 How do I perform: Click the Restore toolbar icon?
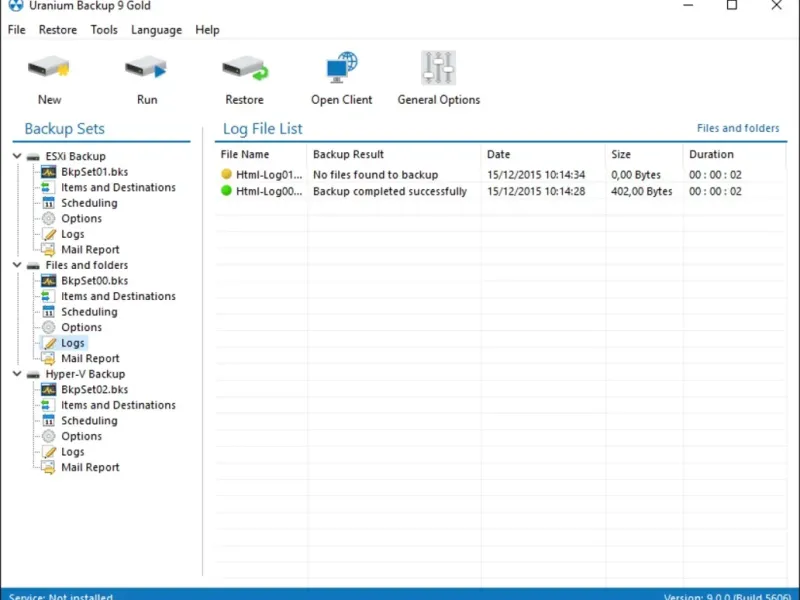pyautogui.click(x=245, y=68)
